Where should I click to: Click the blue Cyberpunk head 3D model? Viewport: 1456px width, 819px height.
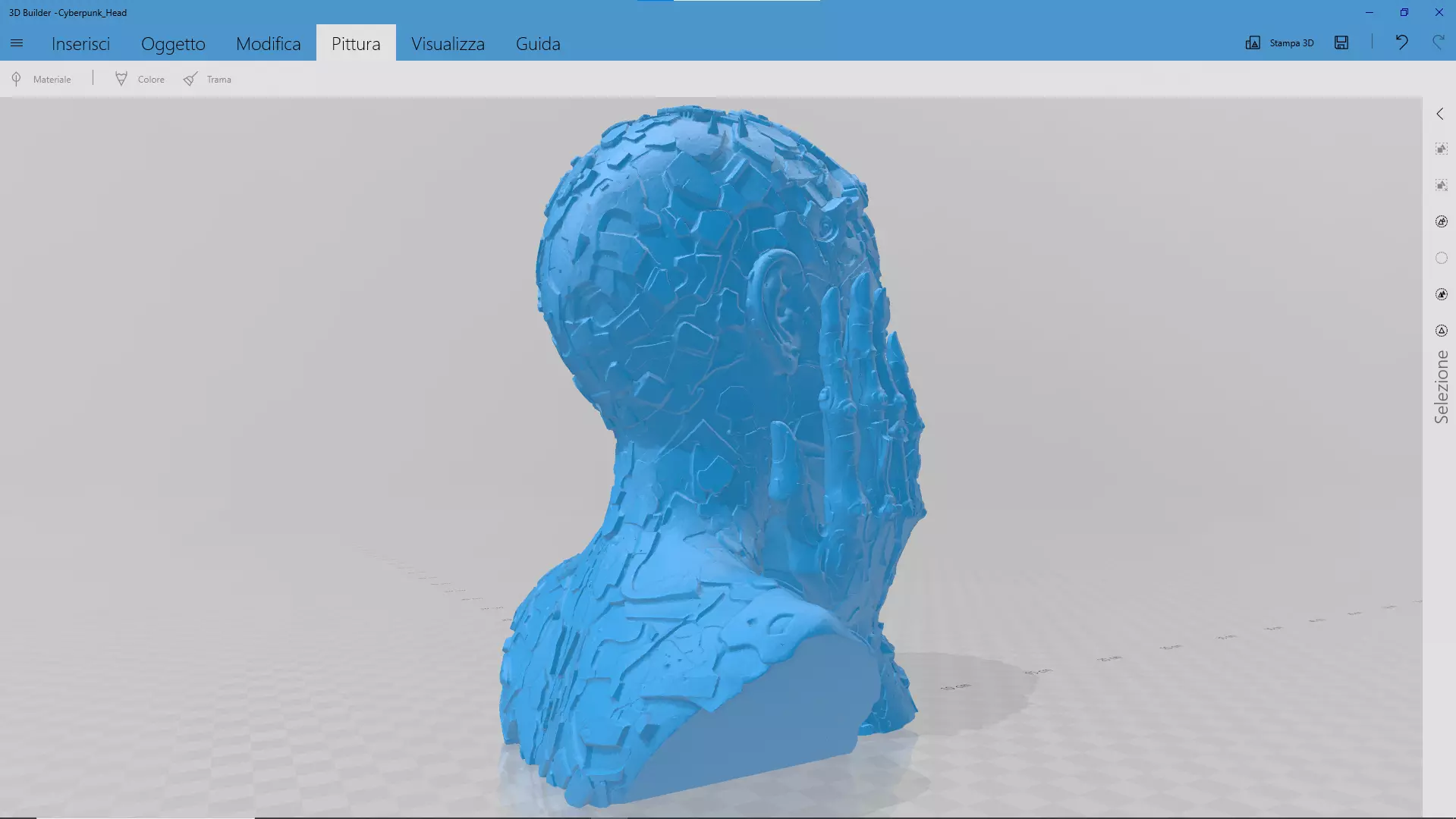(713, 455)
